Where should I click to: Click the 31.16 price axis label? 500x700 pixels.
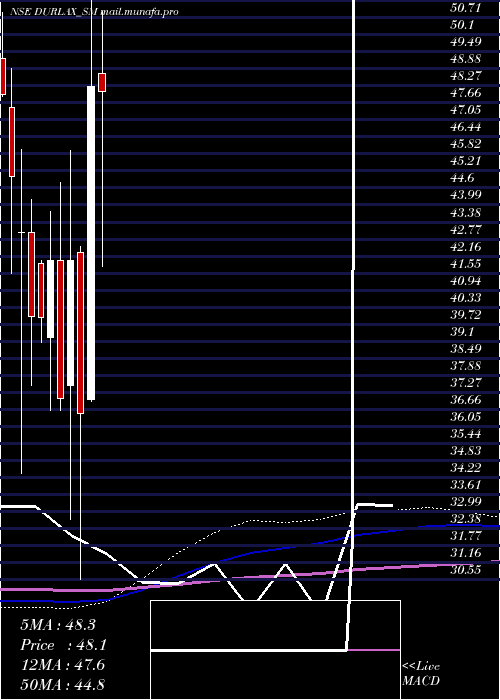(465, 553)
